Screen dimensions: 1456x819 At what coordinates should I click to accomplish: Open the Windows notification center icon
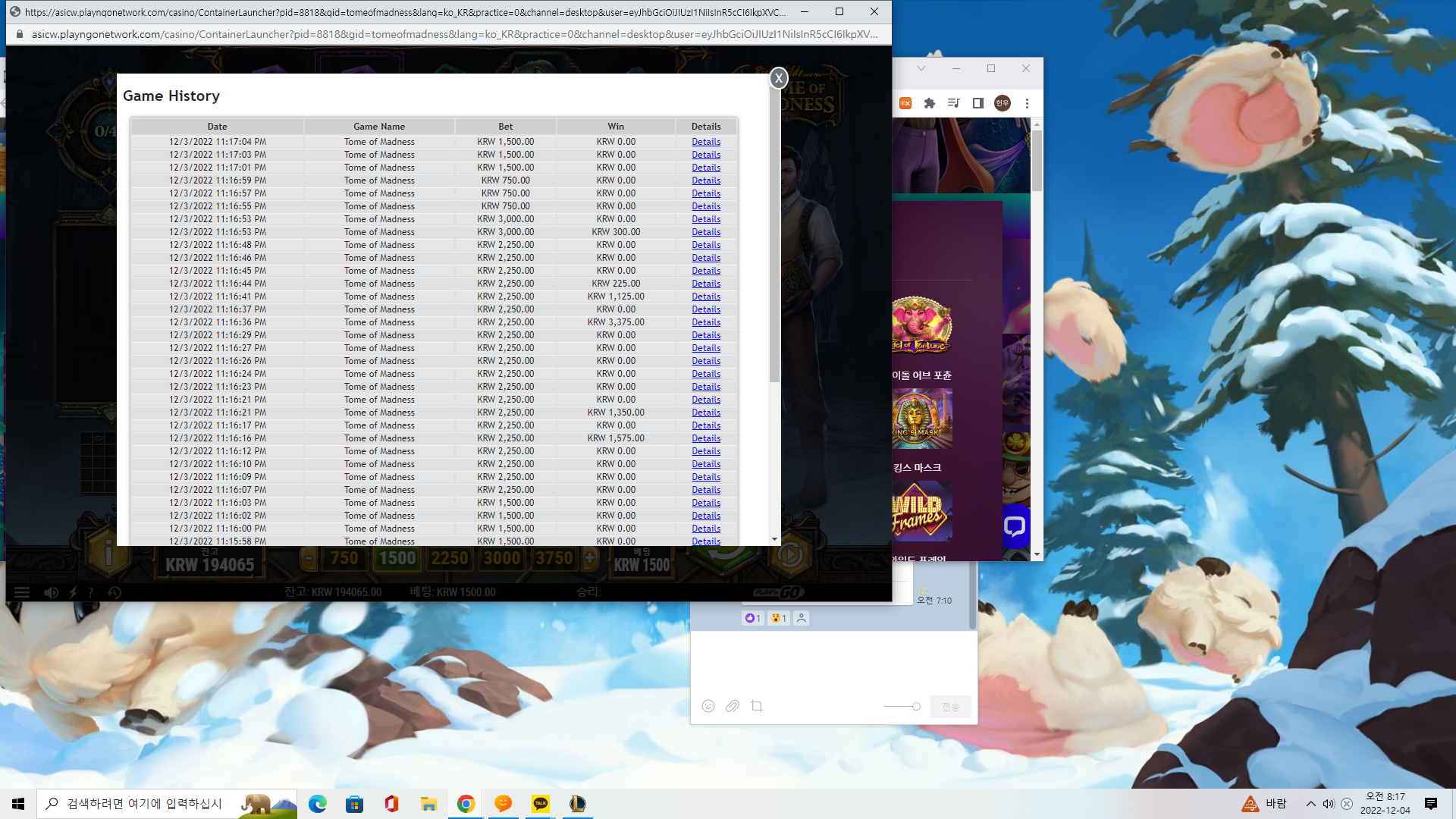pos(1431,804)
